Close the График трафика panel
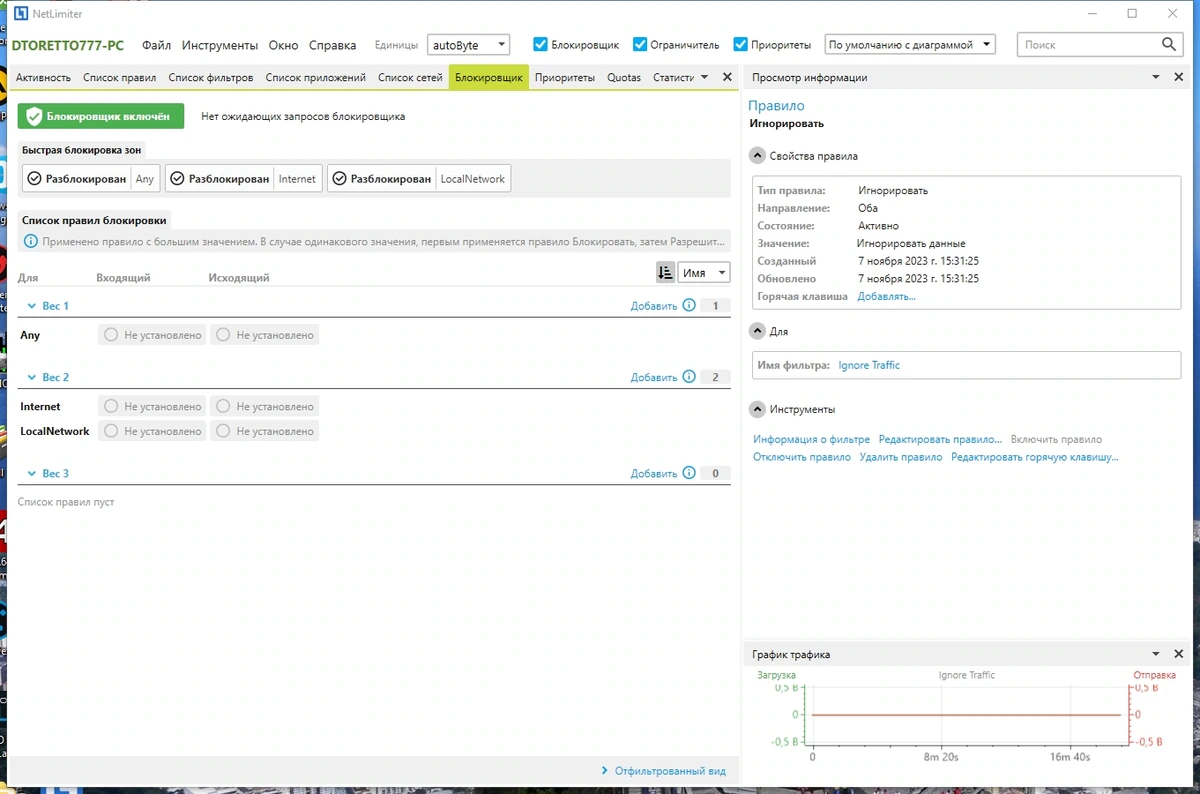Image resolution: width=1200 pixels, height=794 pixels. (x=1178, y=654)
